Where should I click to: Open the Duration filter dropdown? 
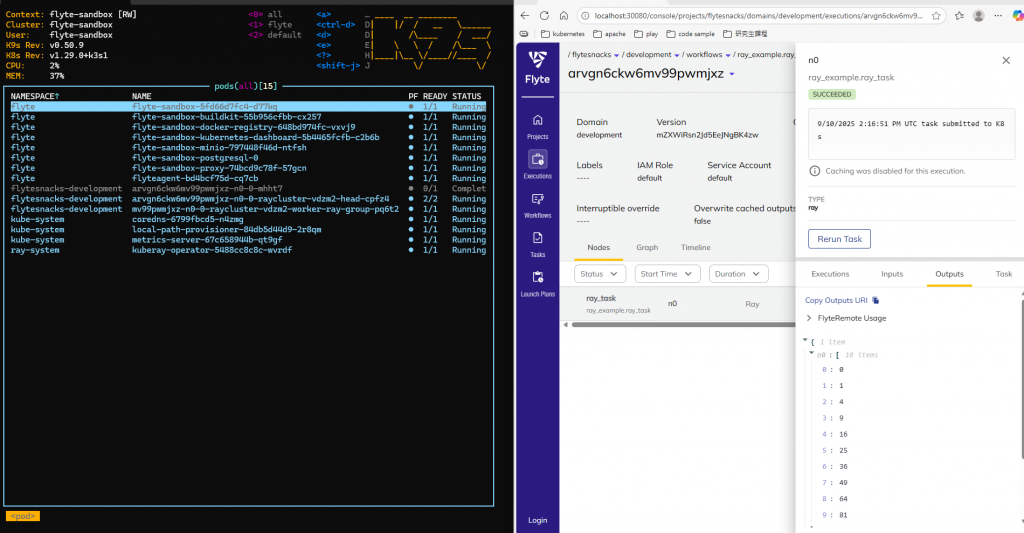coord(738,274)
